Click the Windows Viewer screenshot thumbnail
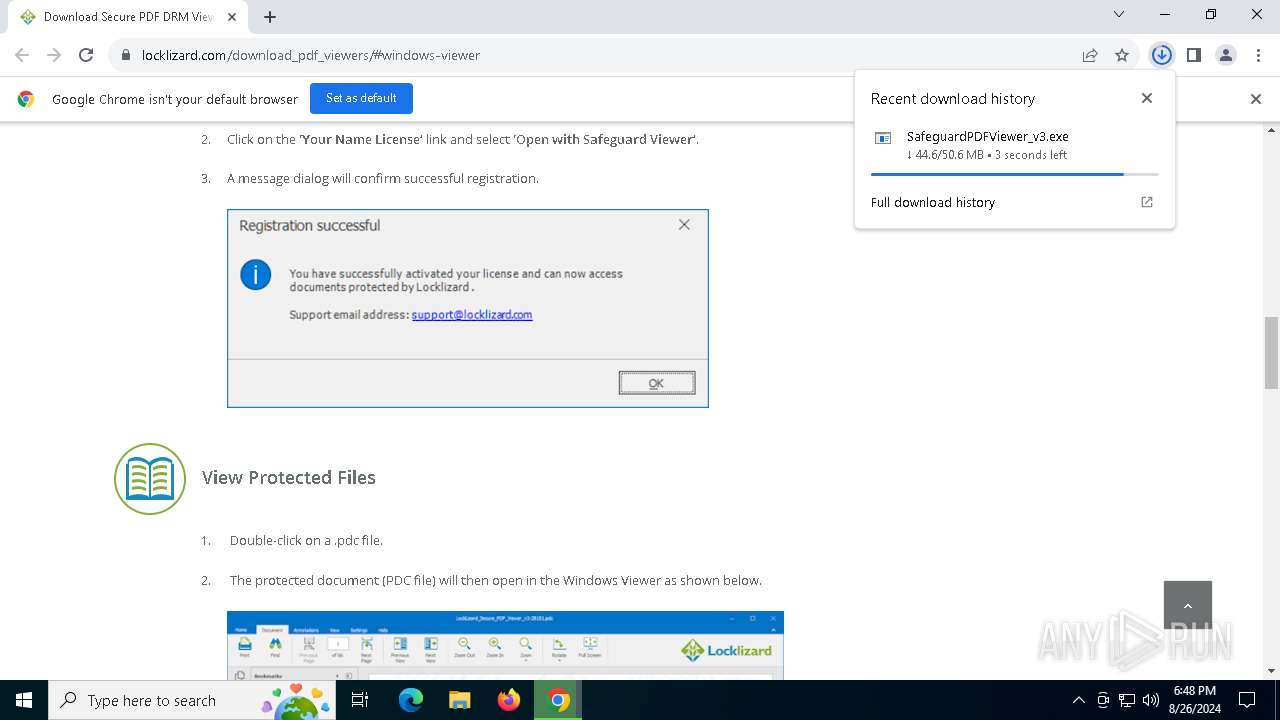This screenshot has width=1280, height=720. 505,645
